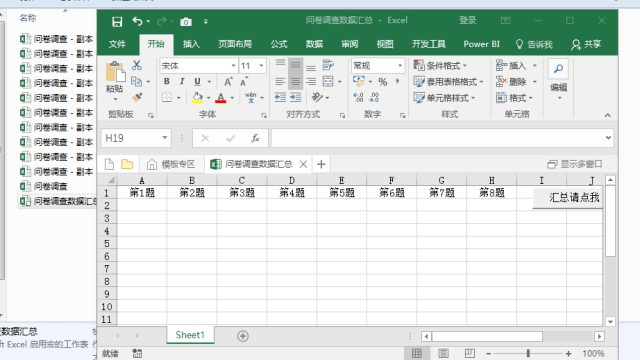Apply comma style number format
The height and width of the screenshot is (360, 640).
pos(397,81)
